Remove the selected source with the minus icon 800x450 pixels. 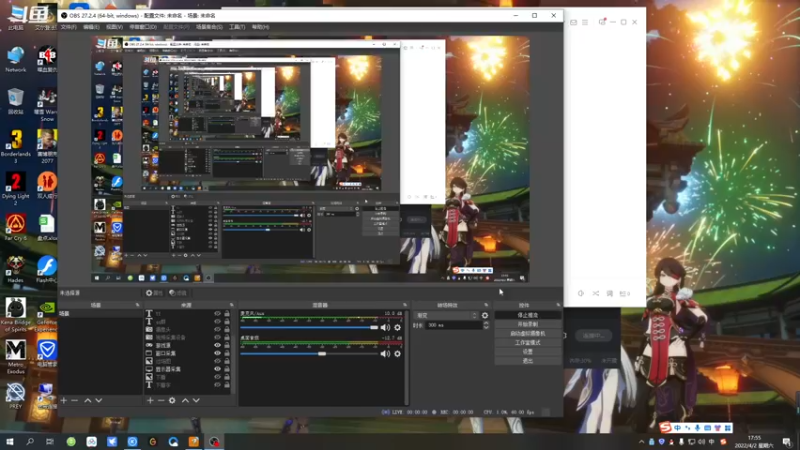tap(161, 401)
